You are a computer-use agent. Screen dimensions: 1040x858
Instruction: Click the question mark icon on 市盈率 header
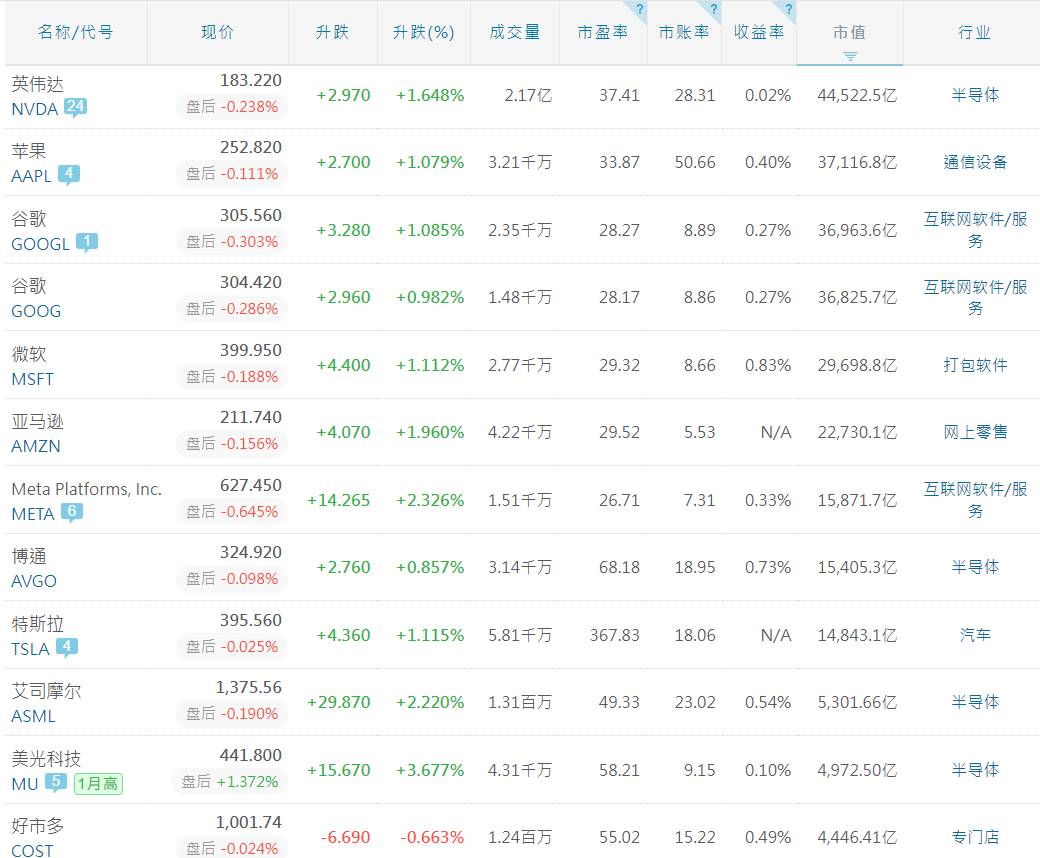point(641,10)
